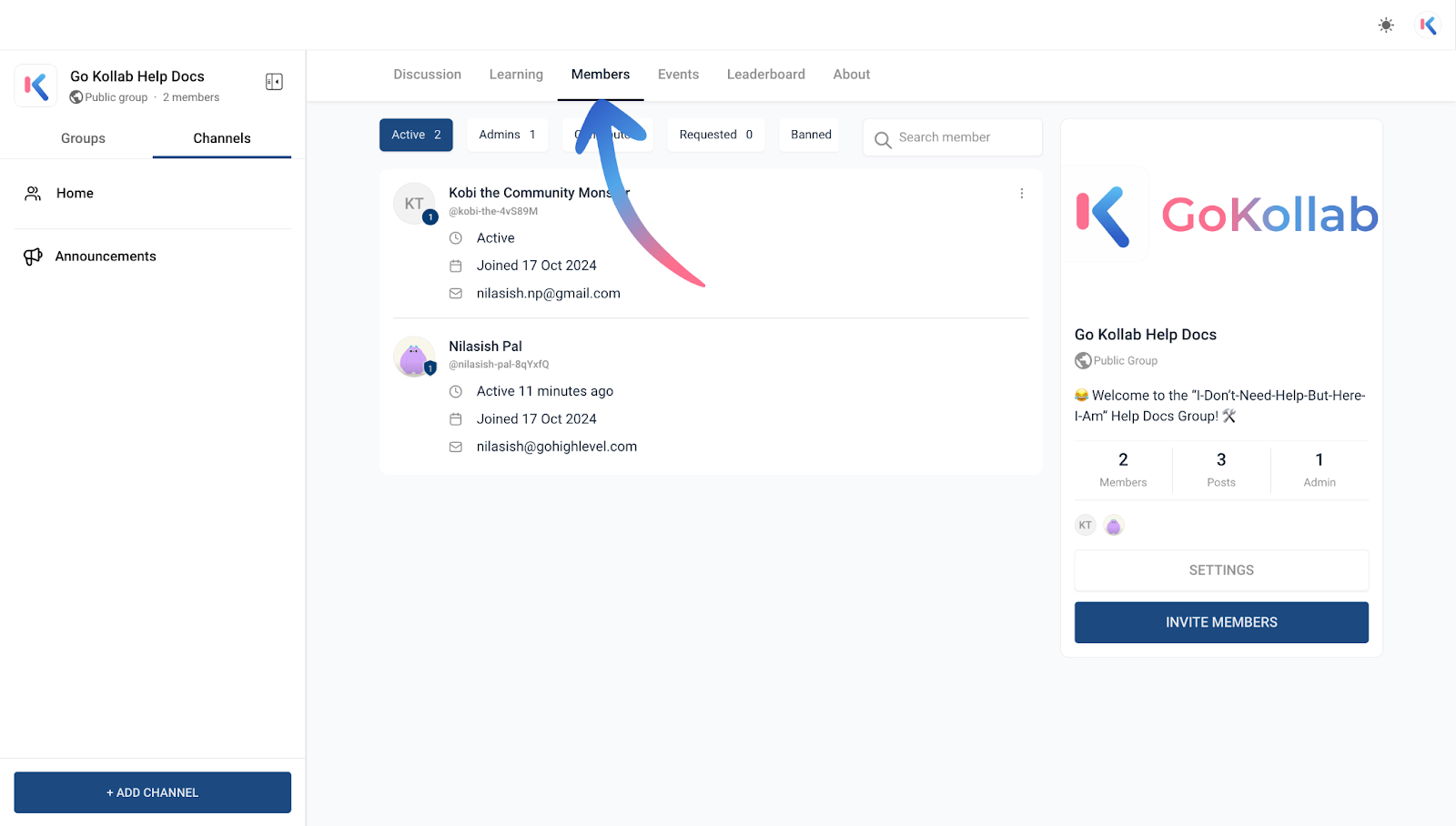Open group SETTINGS button
1456x826 pixels.
[1221, 570]
